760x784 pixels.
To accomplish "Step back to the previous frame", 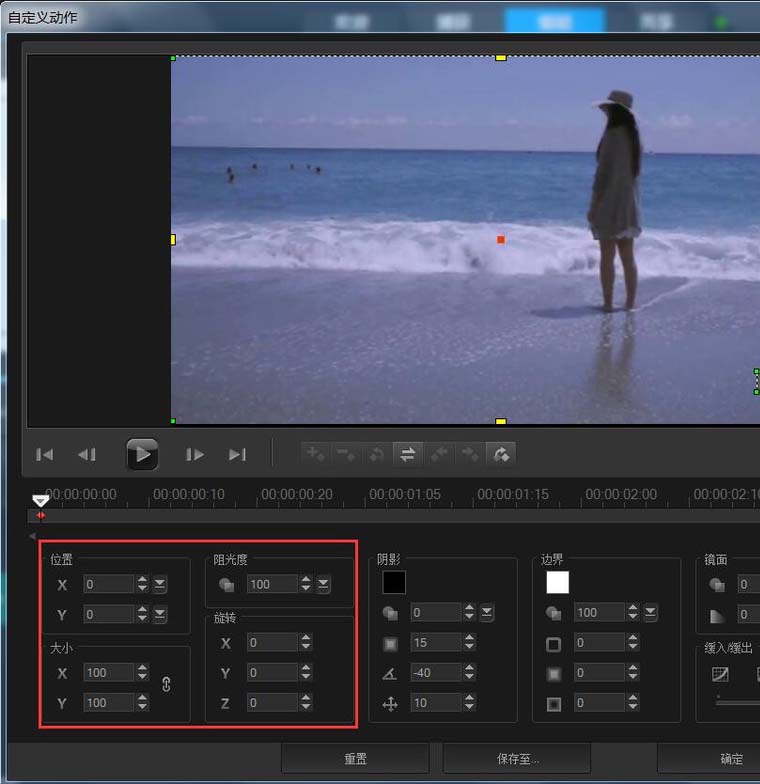I will 87,454.
